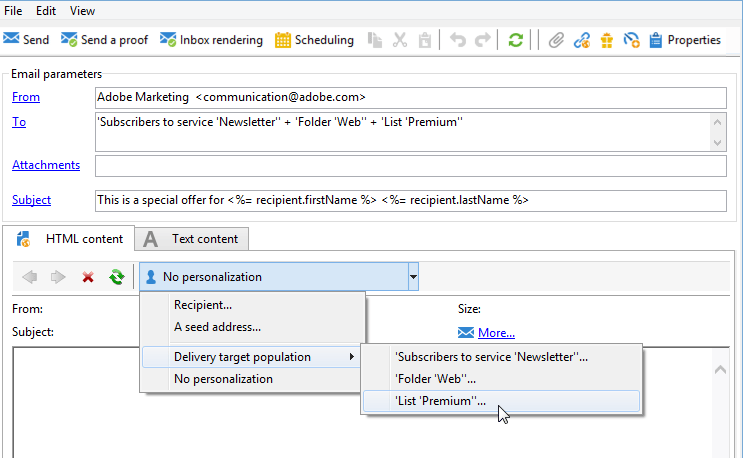Open Inbox rendering from the toolbar
743x473 pixels.
pyautogui.click(x=211, y=40)
